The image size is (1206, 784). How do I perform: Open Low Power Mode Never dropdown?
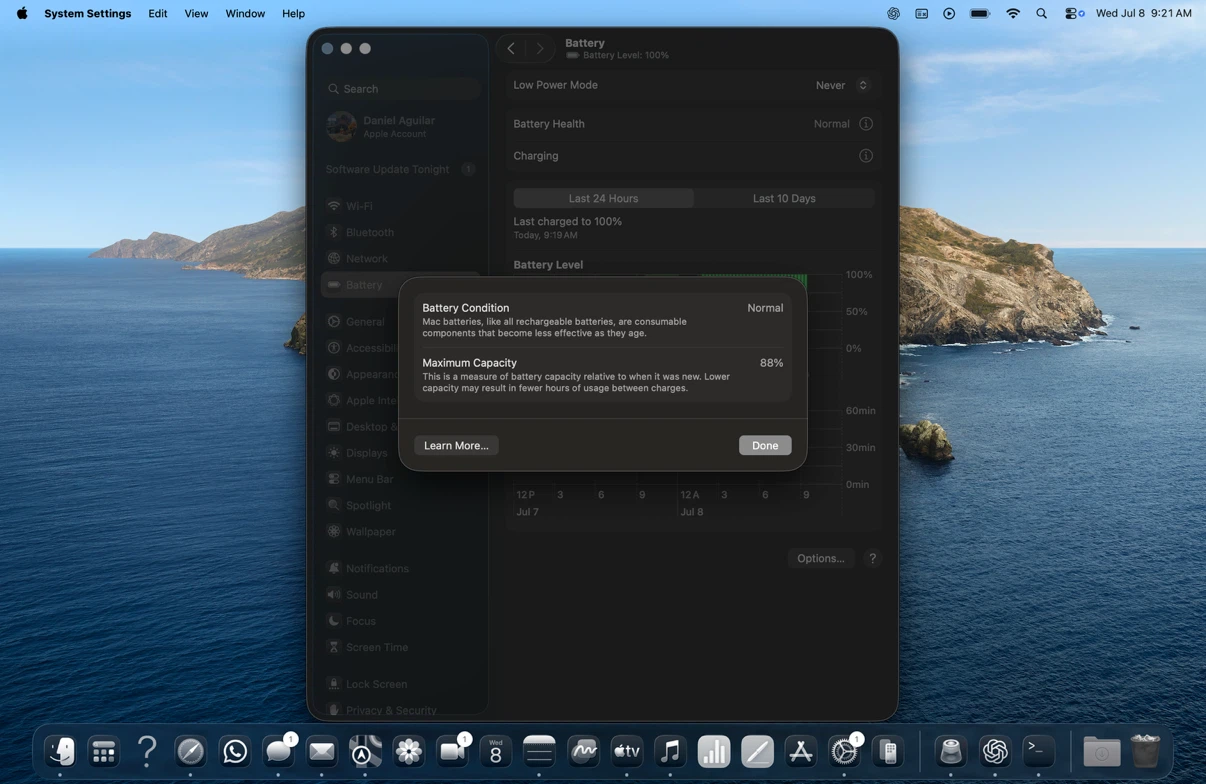coord(842,85)
